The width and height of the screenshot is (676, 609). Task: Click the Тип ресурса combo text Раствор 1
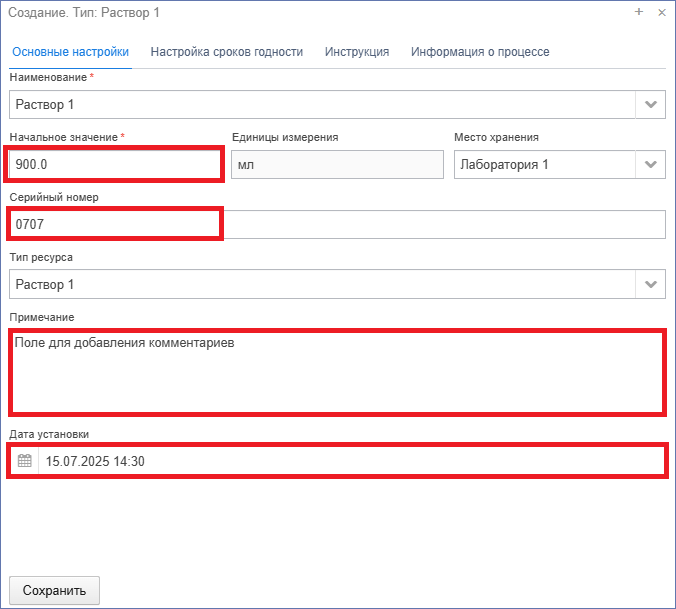[x=45, y=284]
